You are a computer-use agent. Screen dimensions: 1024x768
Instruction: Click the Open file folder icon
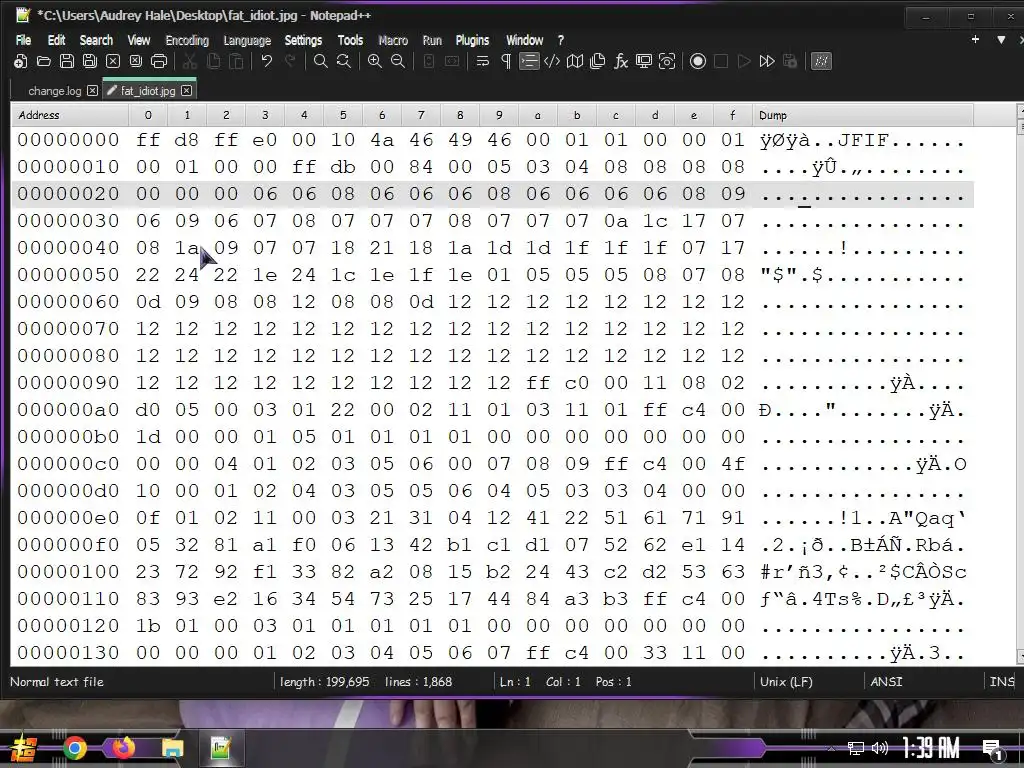[44, 61]
